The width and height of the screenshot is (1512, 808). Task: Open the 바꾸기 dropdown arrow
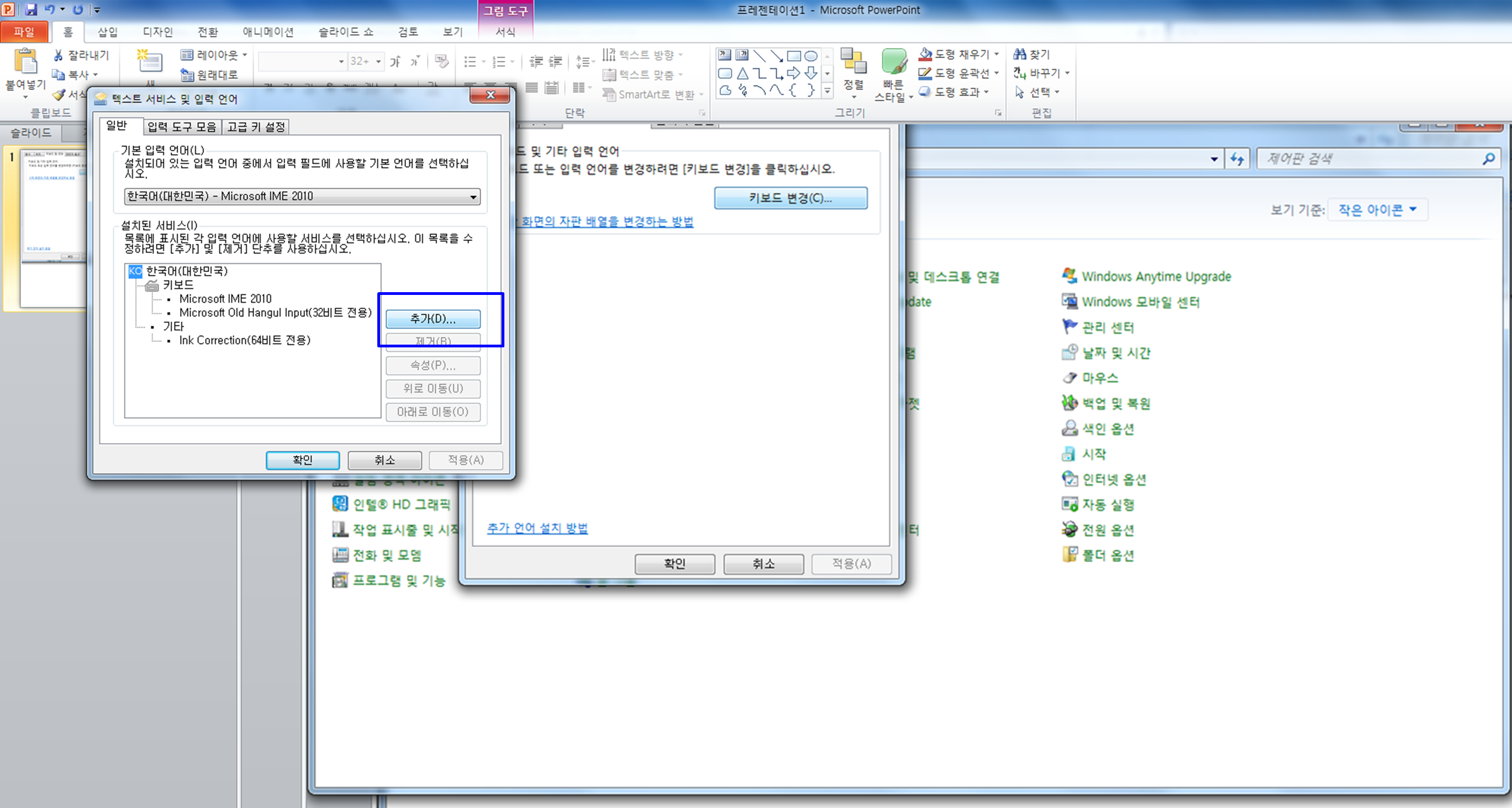[x=1067, y=73]
